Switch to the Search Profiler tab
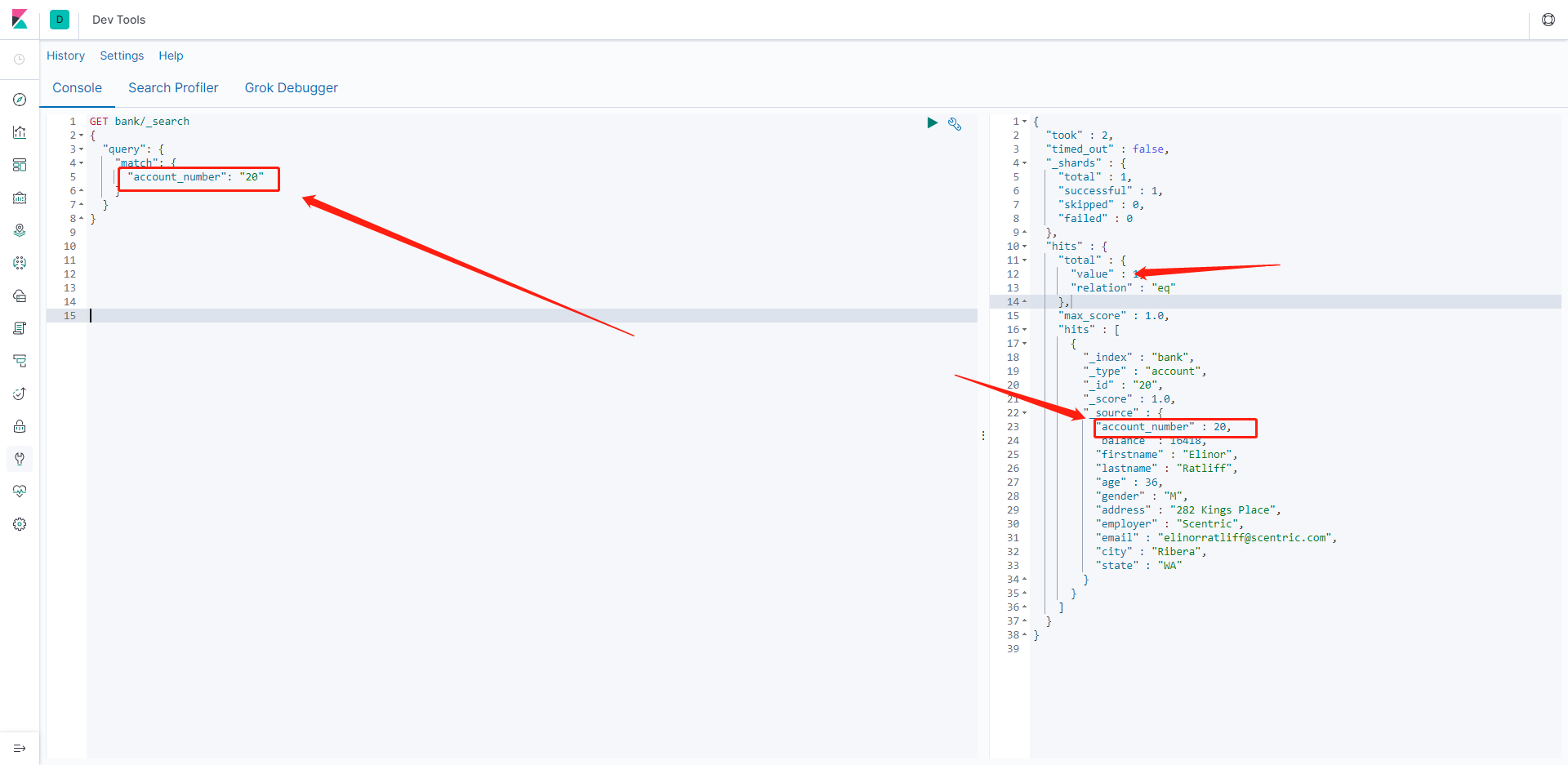 point(173,87)
